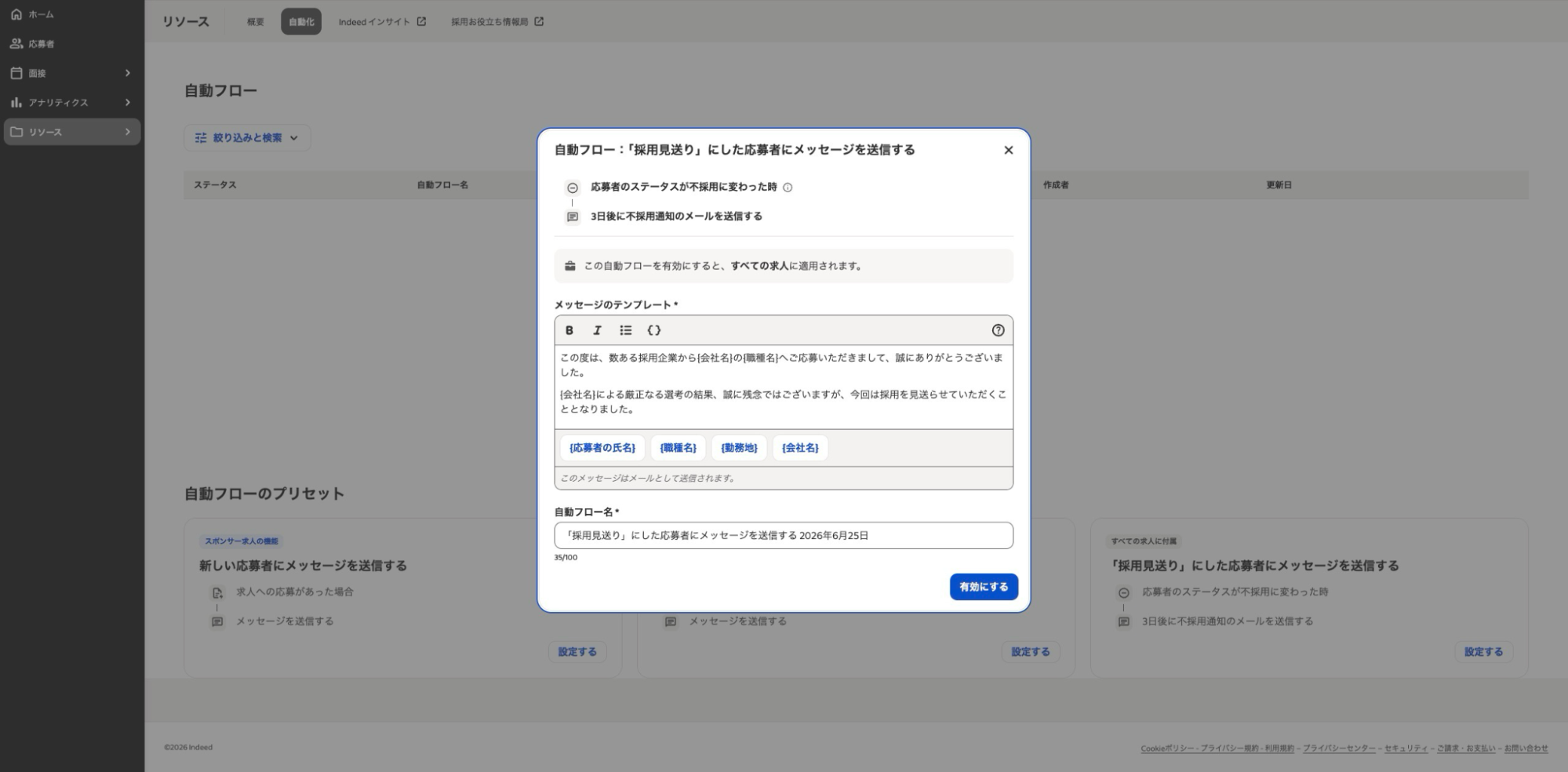Insert the {職種名} variable chip
Image resolution: width=1568 pixels, height=772 pixels.
click(678, 448)
